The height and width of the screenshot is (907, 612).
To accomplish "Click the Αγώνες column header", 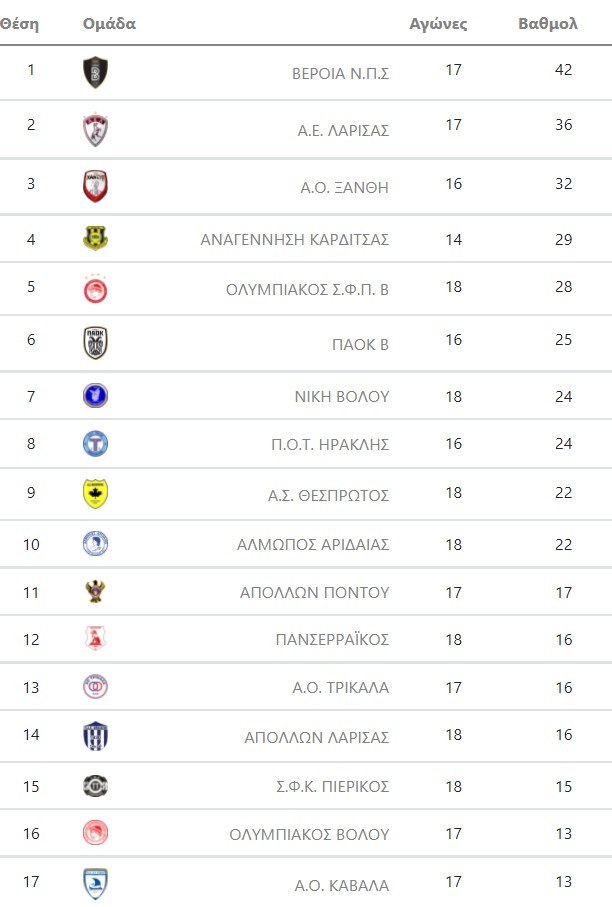I will [438, 23].
